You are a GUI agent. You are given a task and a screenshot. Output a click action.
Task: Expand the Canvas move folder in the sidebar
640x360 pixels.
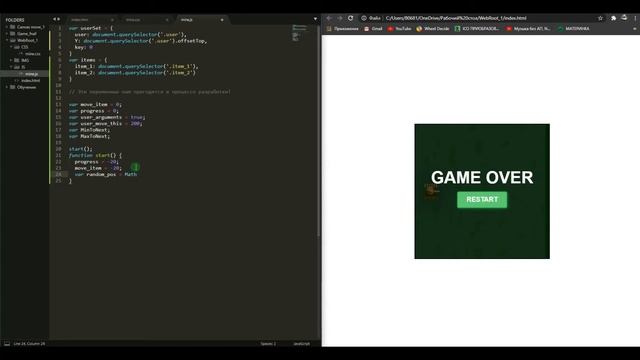pos(7,27)
